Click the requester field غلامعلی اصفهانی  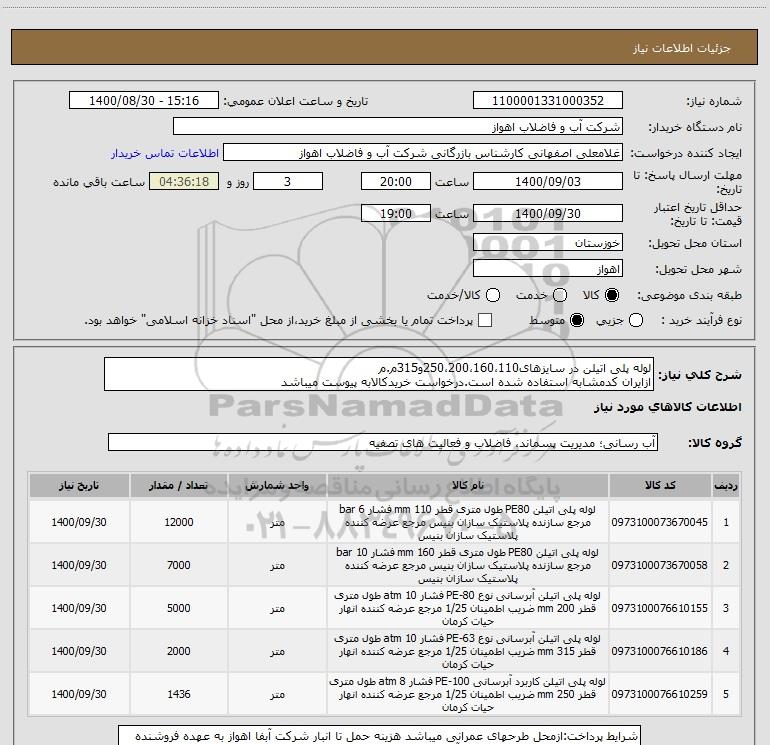click(x=423, y=153)
